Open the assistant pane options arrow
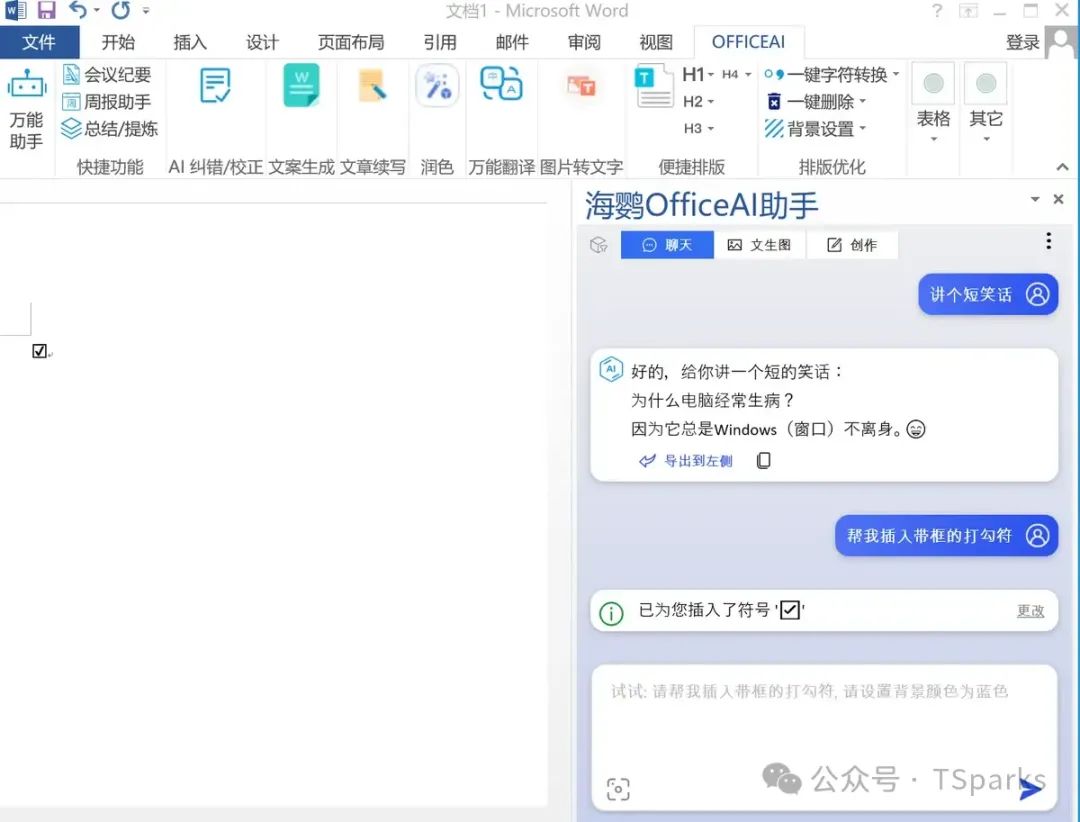Image resolution: width=1080 pixels, height=822 pixels. [x=1035, y=199]
